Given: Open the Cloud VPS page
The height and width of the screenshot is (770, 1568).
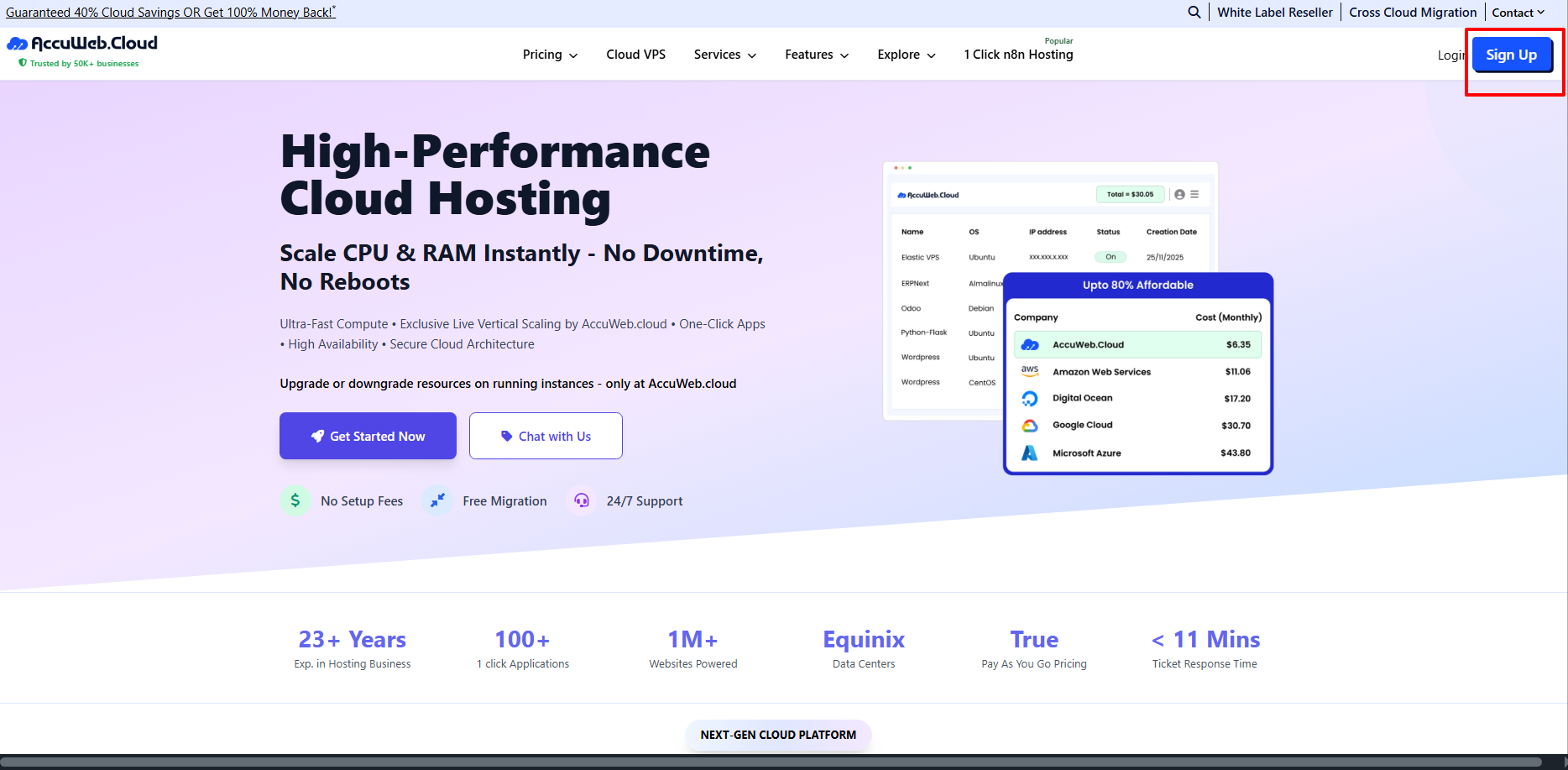Looking at the screenshot, I should coord(636,55).
